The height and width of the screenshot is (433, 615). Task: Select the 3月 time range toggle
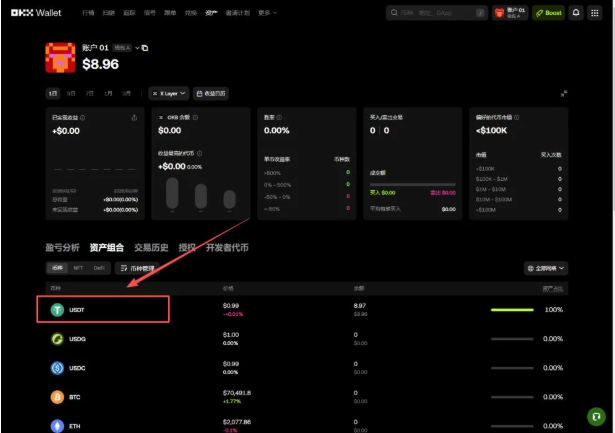coord(126,93)
